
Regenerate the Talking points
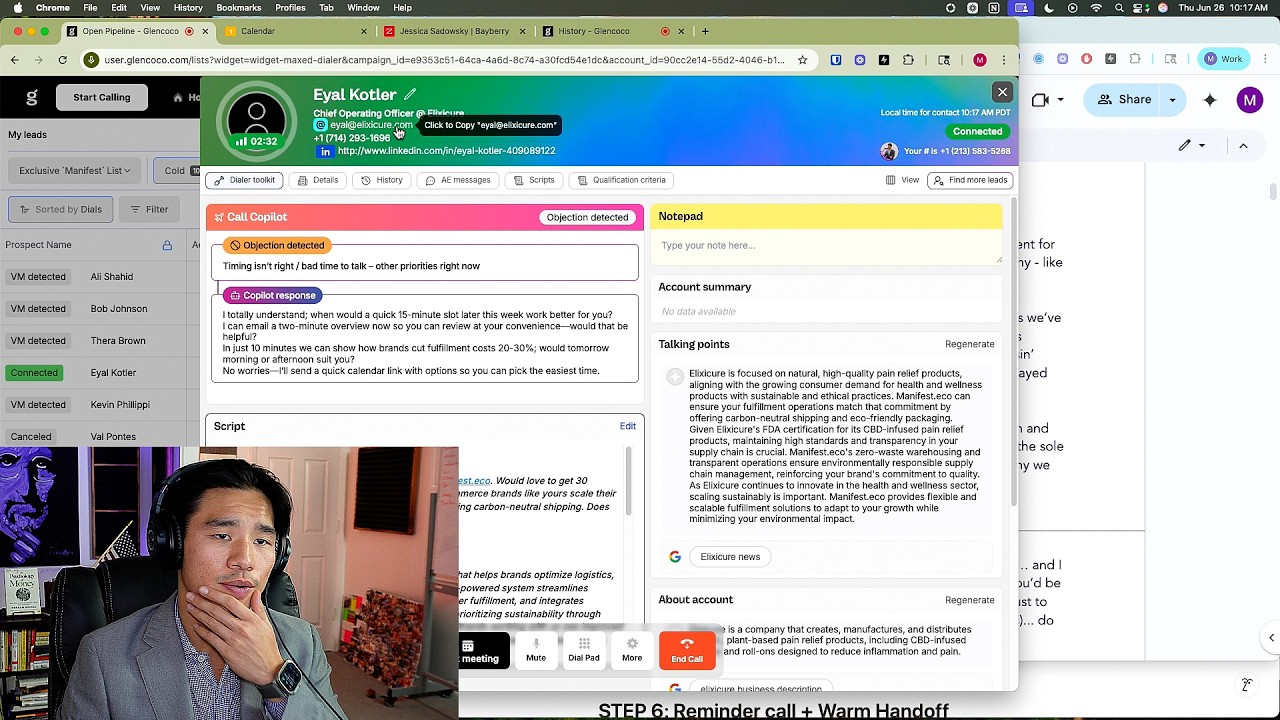pos(969,344)
